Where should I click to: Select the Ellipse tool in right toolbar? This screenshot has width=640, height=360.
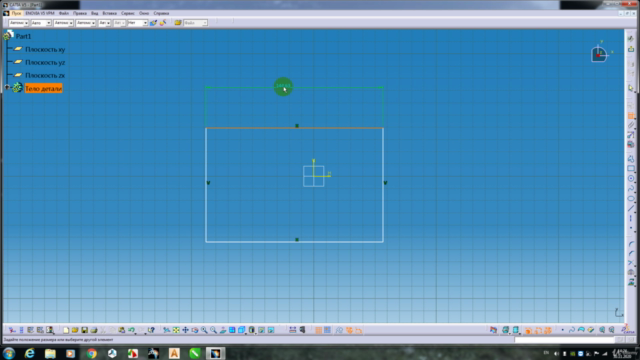point(631,199)
